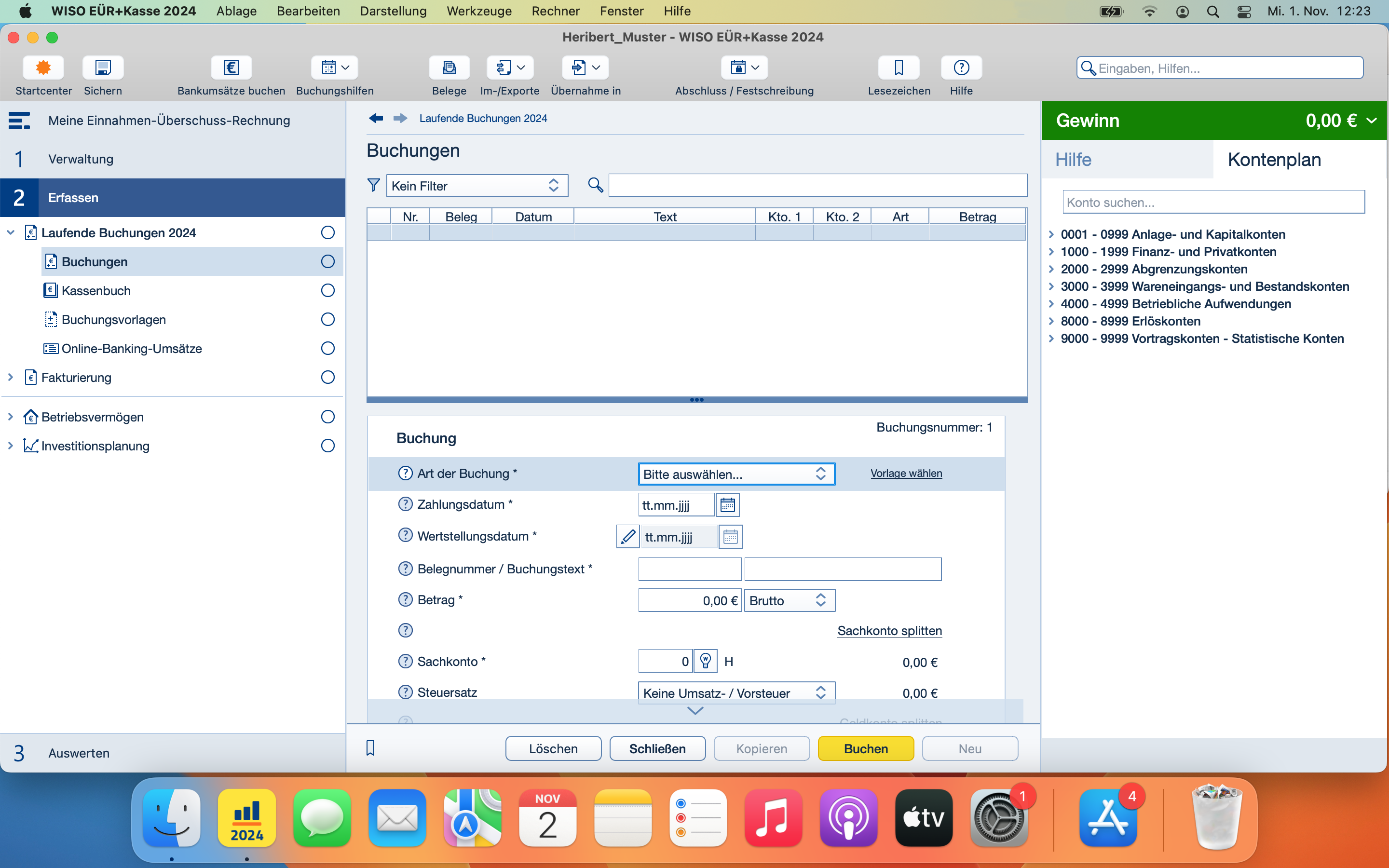Switch to the Hilfe tab
Viewport: 1389px width, 868px height.
click(1127, 160)
